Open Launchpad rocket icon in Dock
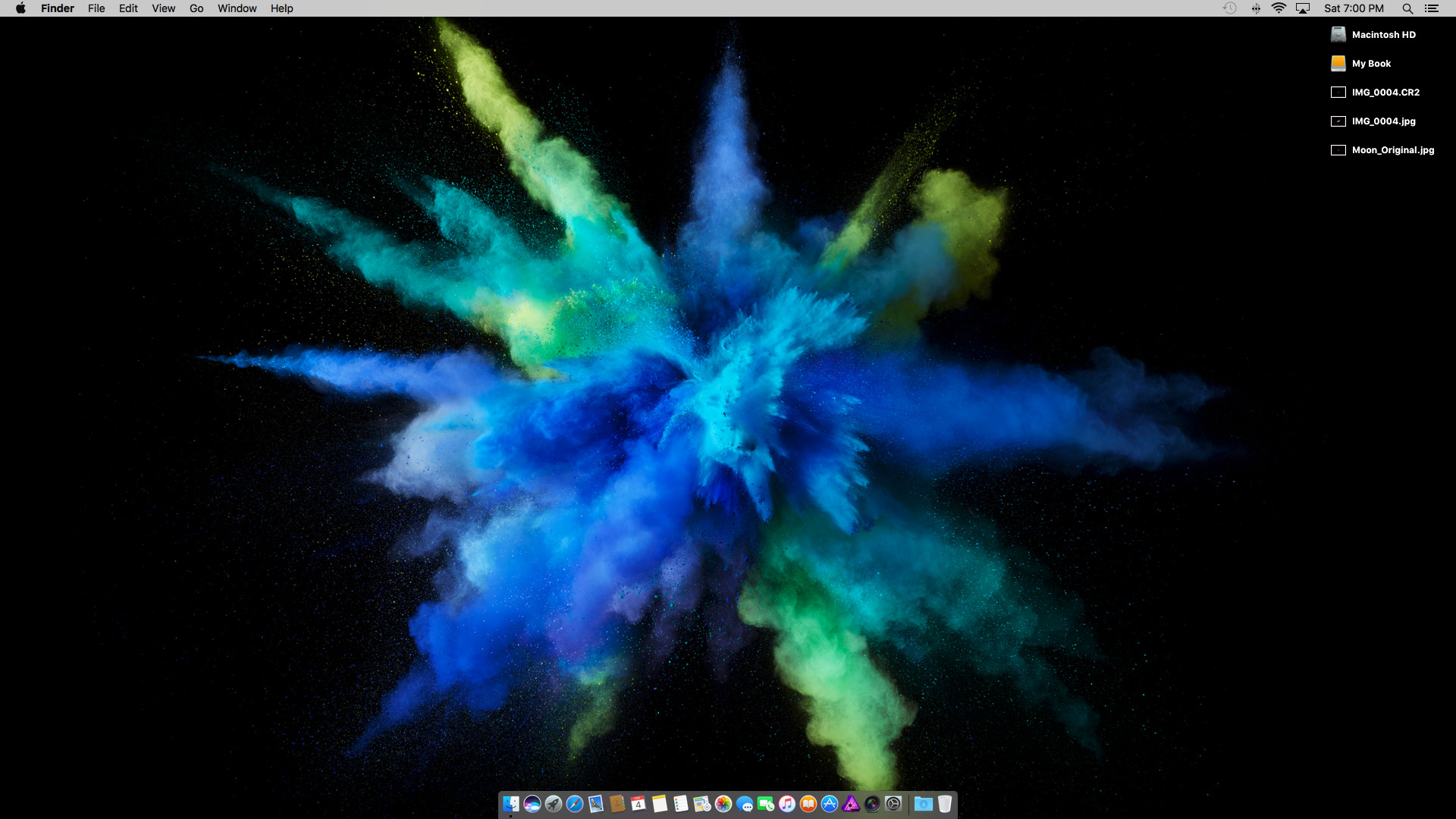Image resolution: width=1456 pixels, height=819 pixels. click(x=554, y=804)
